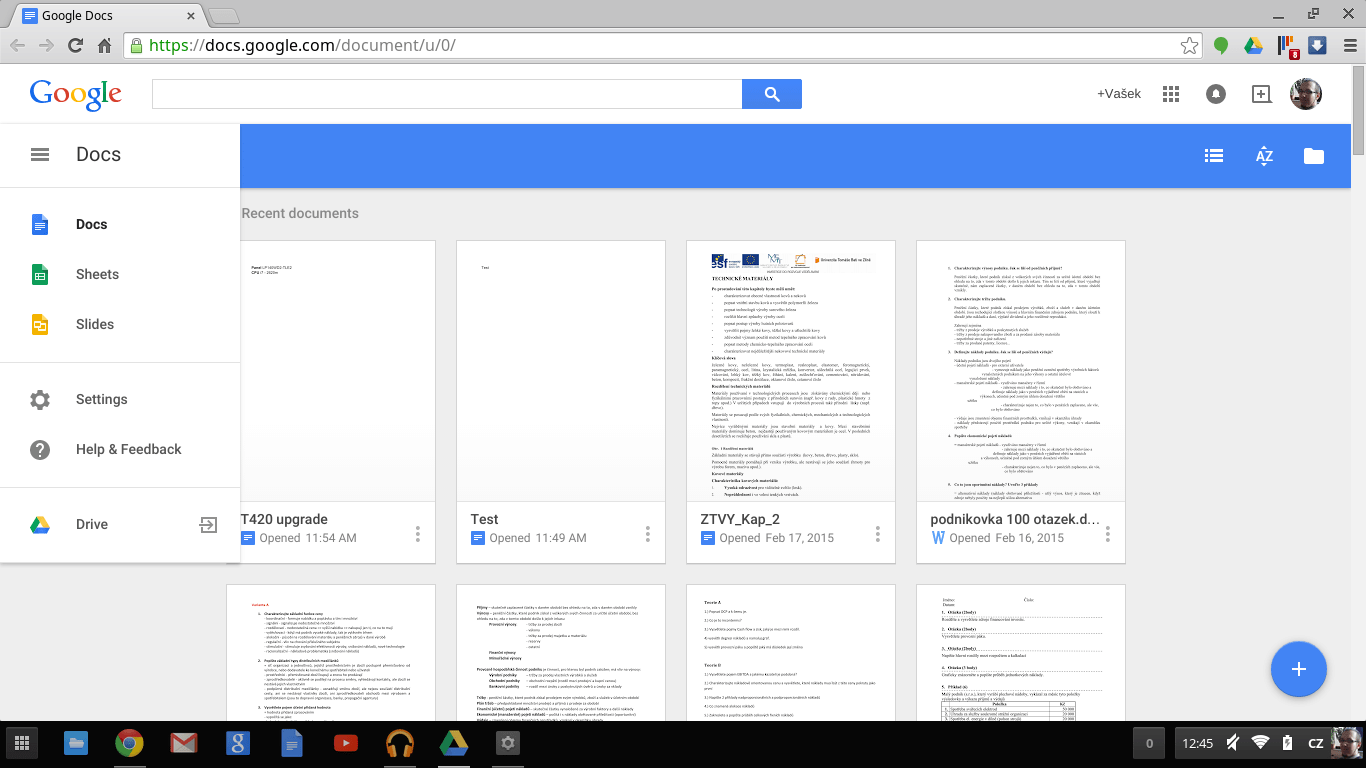The width and height of the screenshot is (1366, 768).
Task: Focus the Google search field
Action: tap(447, 94)
